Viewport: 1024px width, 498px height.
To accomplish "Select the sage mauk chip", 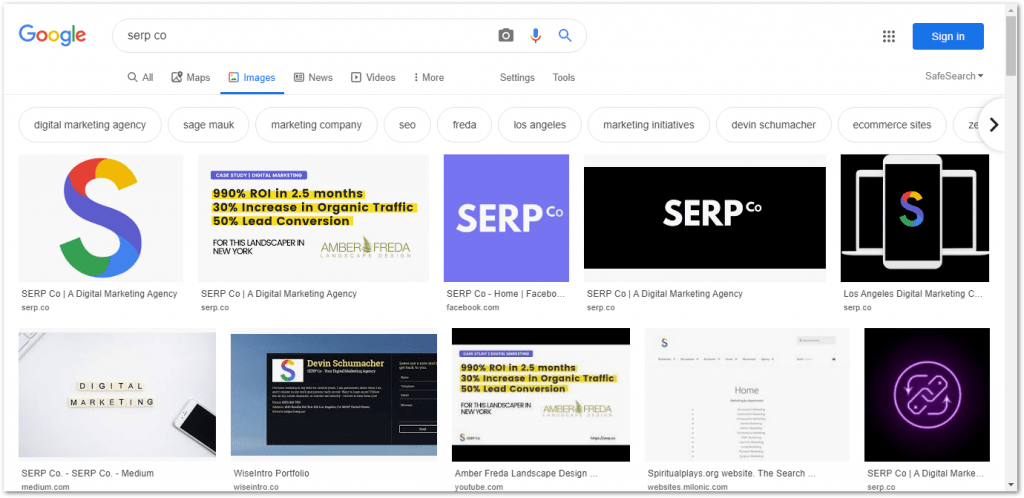I will pyautogui.click(x=208, y=125).
